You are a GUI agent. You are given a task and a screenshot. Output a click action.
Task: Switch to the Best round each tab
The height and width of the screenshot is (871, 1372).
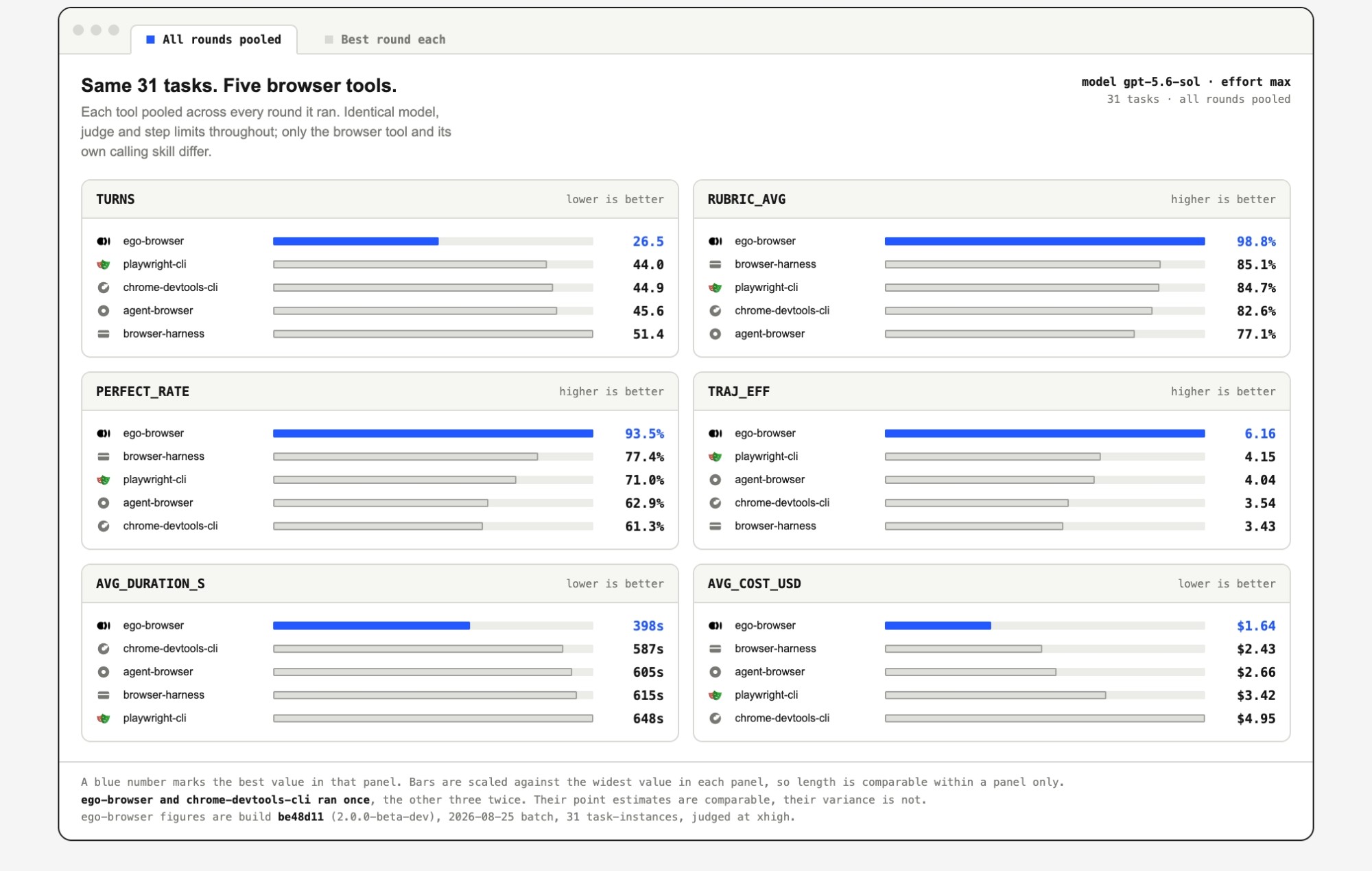385,40
